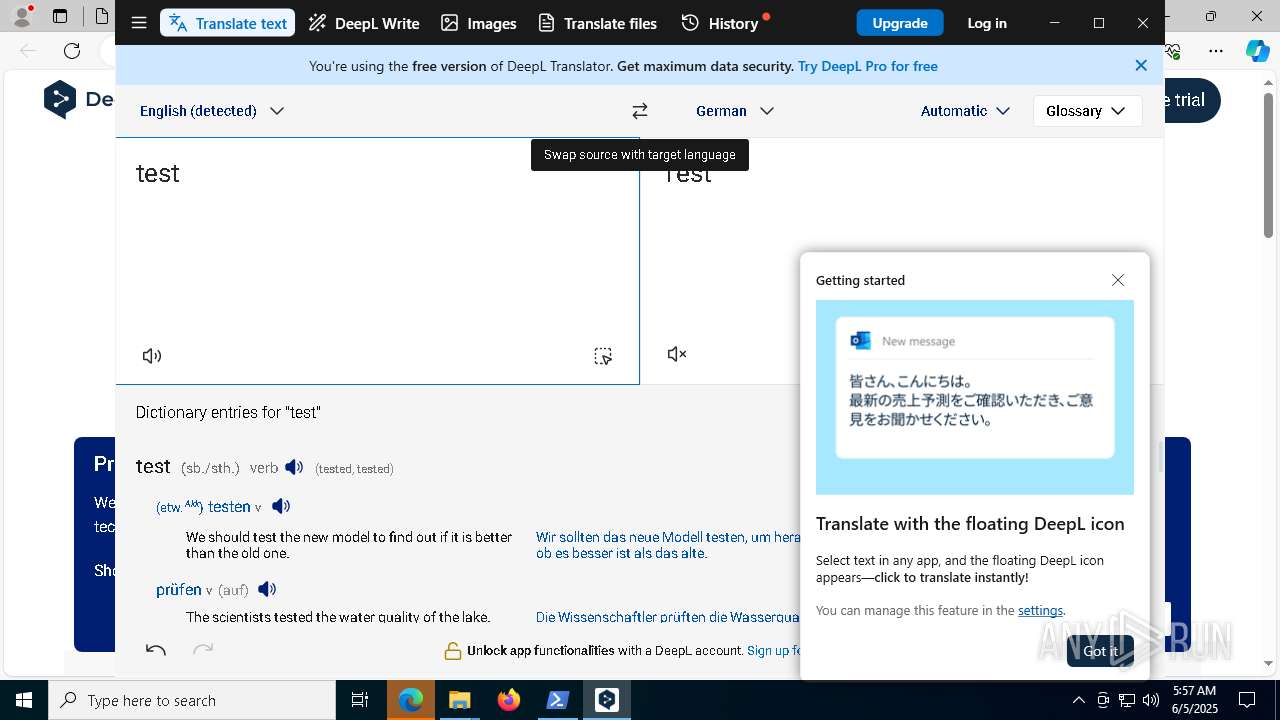This screenshot has height=720, width=1280.
Task: Show hidden system tray icons
Action: (1079, 700)
